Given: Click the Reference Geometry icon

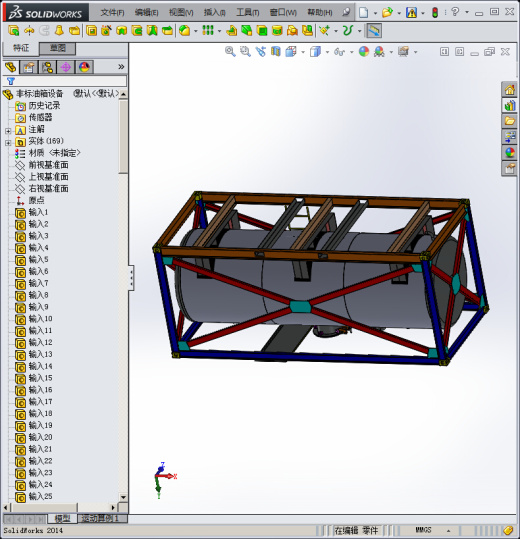Looking at the screenshot, I should tap(324, 31).
